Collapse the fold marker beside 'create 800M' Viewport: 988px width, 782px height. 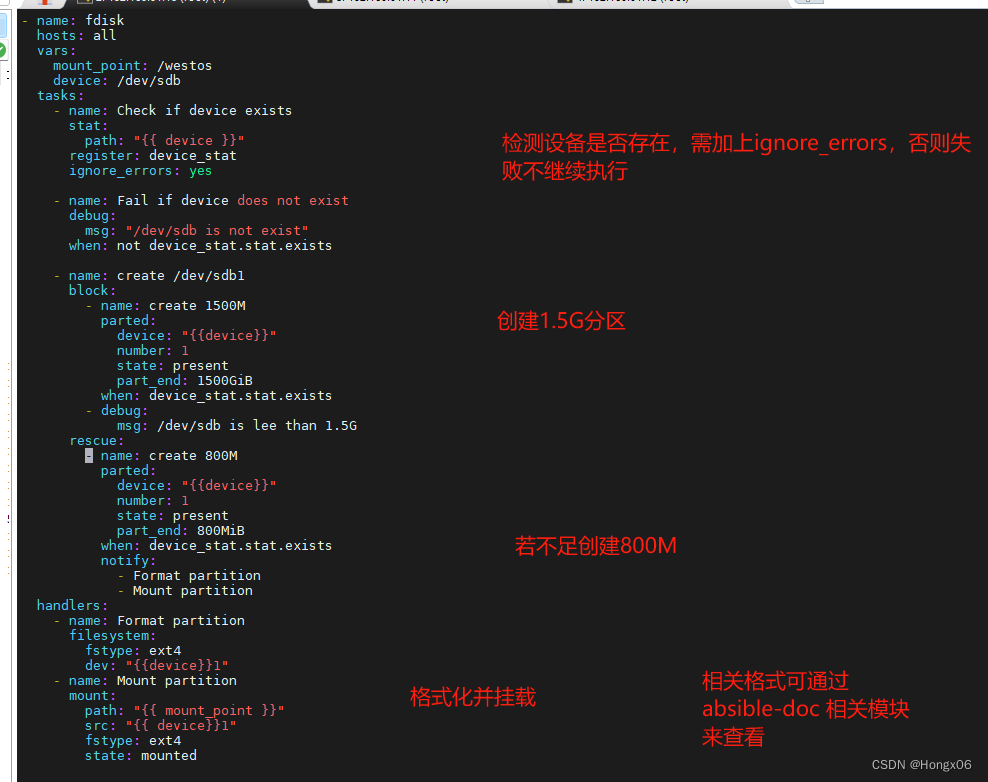coord(88,455)
